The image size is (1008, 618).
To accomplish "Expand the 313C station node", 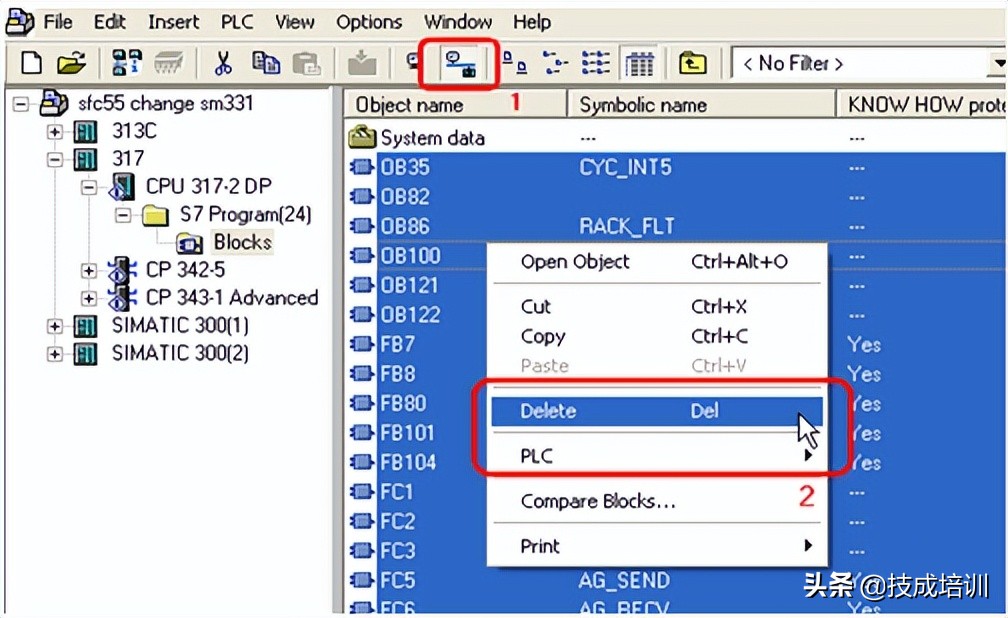I will click(x=55, y=132).
